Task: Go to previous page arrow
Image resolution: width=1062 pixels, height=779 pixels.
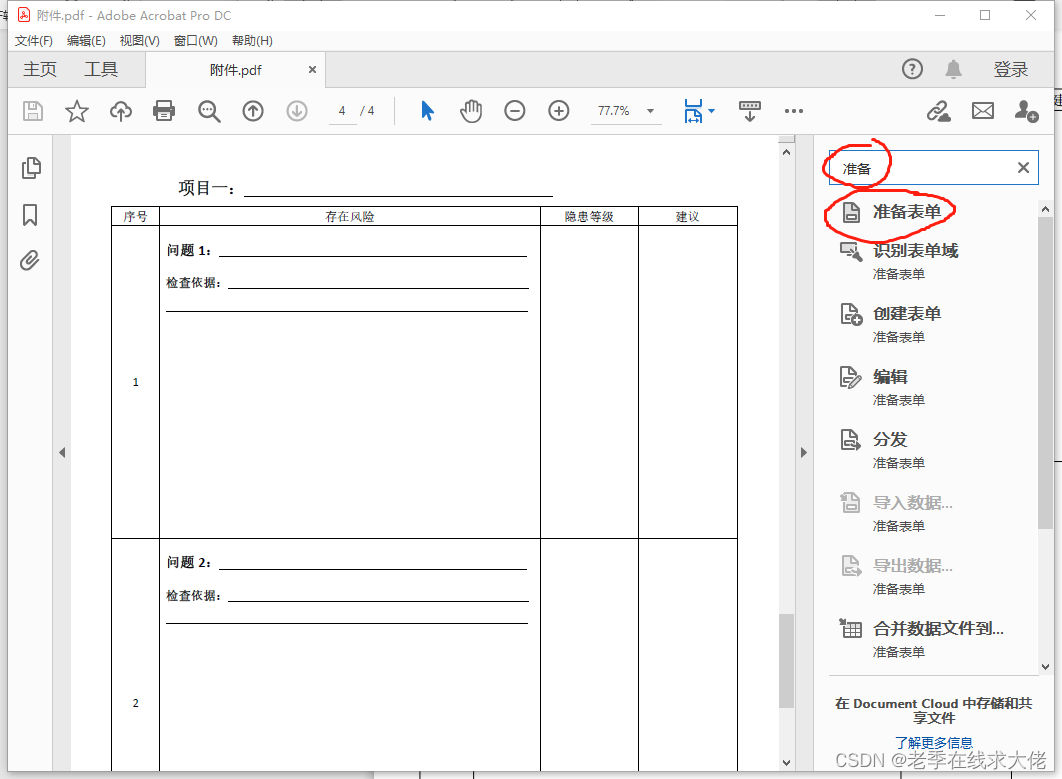Action: [253, 111]
